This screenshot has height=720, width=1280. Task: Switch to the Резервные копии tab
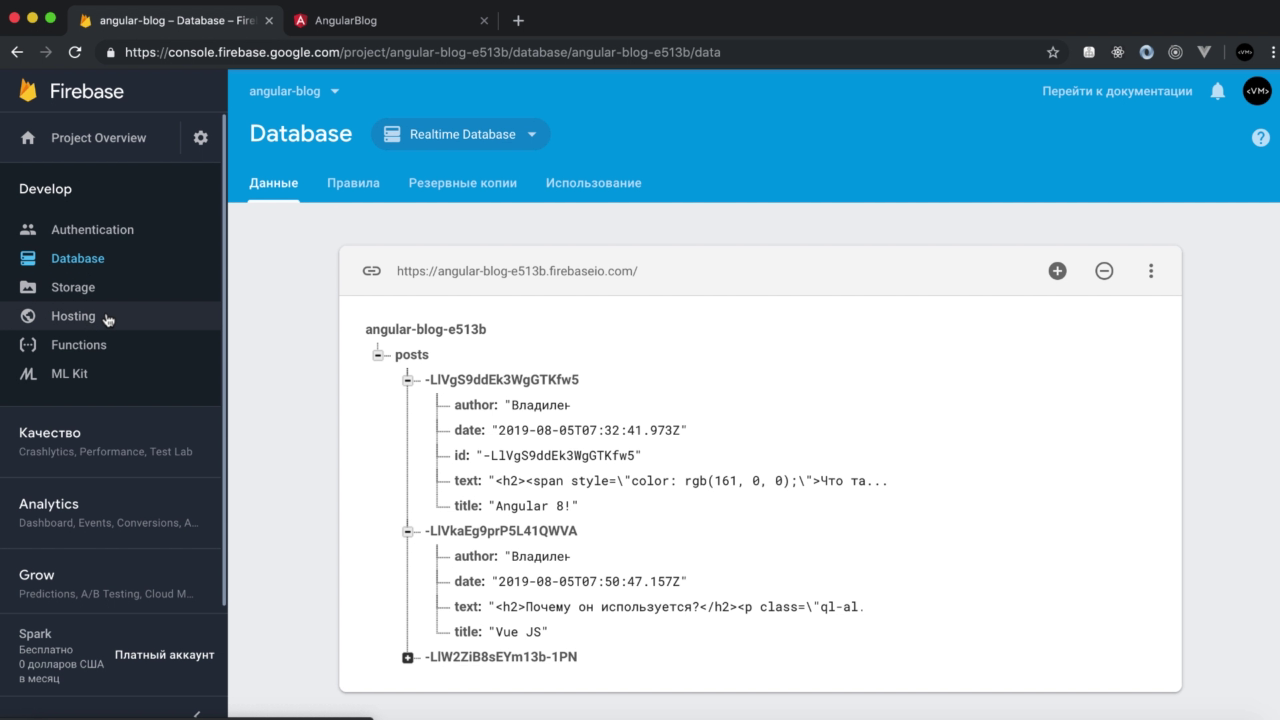pos(463,183)
